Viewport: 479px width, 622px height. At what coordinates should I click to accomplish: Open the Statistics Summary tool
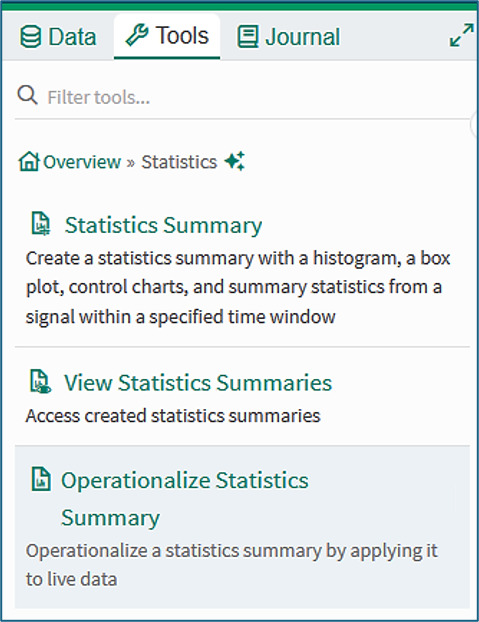point(163,225)
